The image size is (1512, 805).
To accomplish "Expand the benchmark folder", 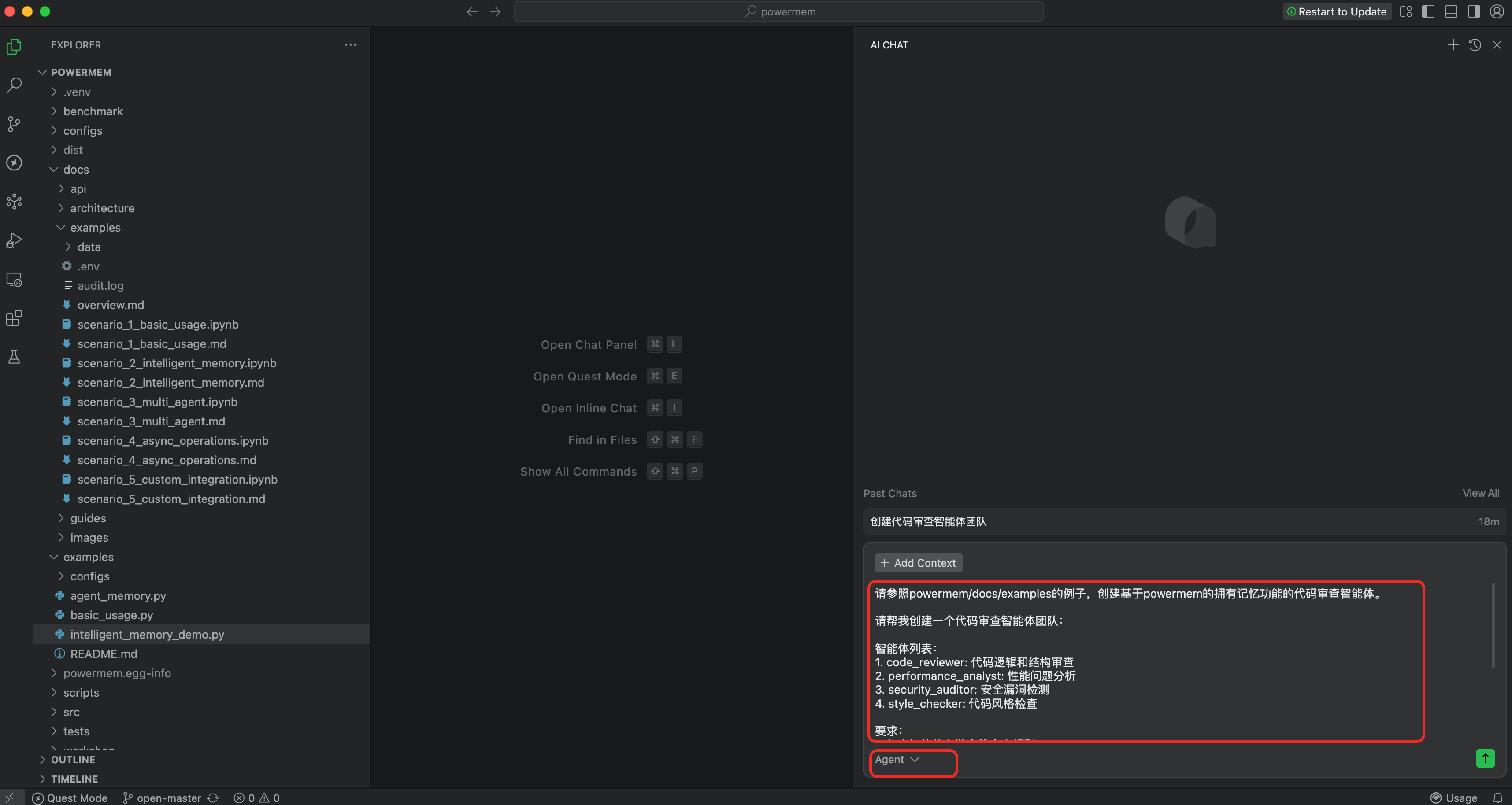I will (93, 111).
